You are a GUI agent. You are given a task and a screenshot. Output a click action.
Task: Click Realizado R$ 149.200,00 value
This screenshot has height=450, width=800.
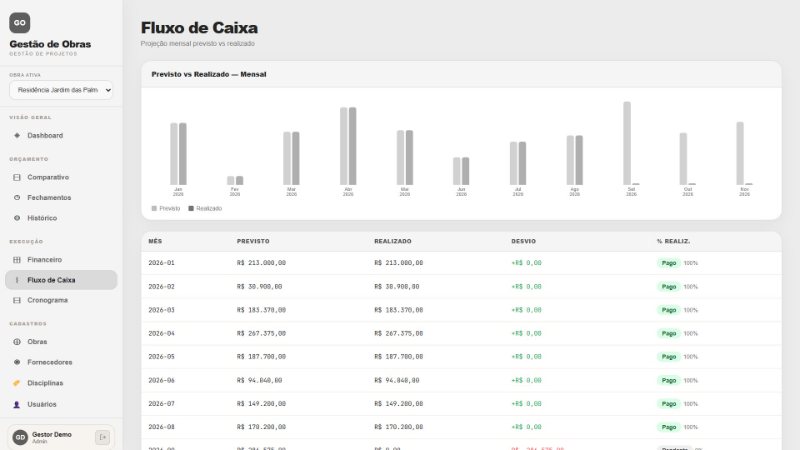tap(398, 404)
